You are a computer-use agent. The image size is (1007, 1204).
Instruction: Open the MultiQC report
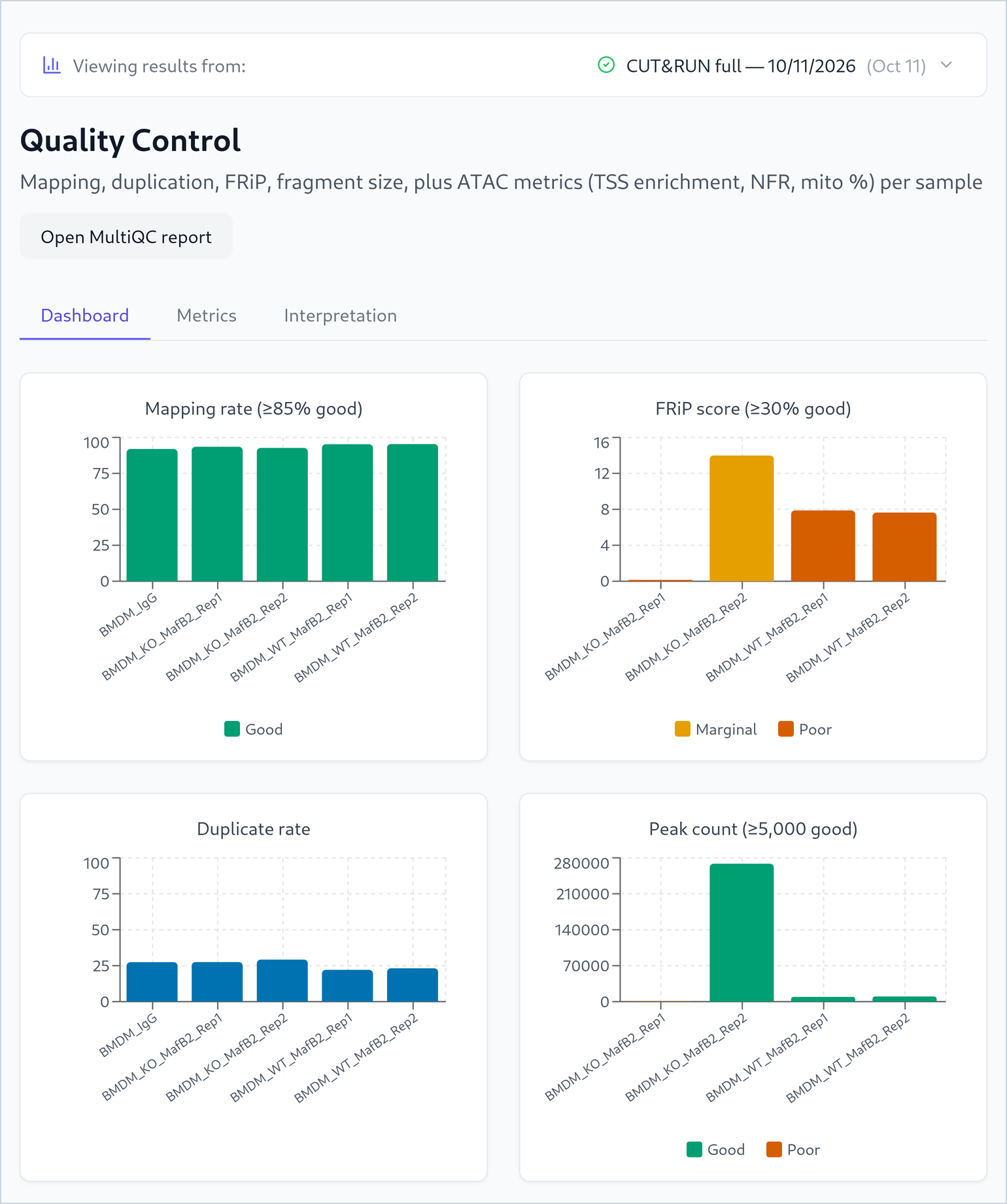[x=126, y=237]
